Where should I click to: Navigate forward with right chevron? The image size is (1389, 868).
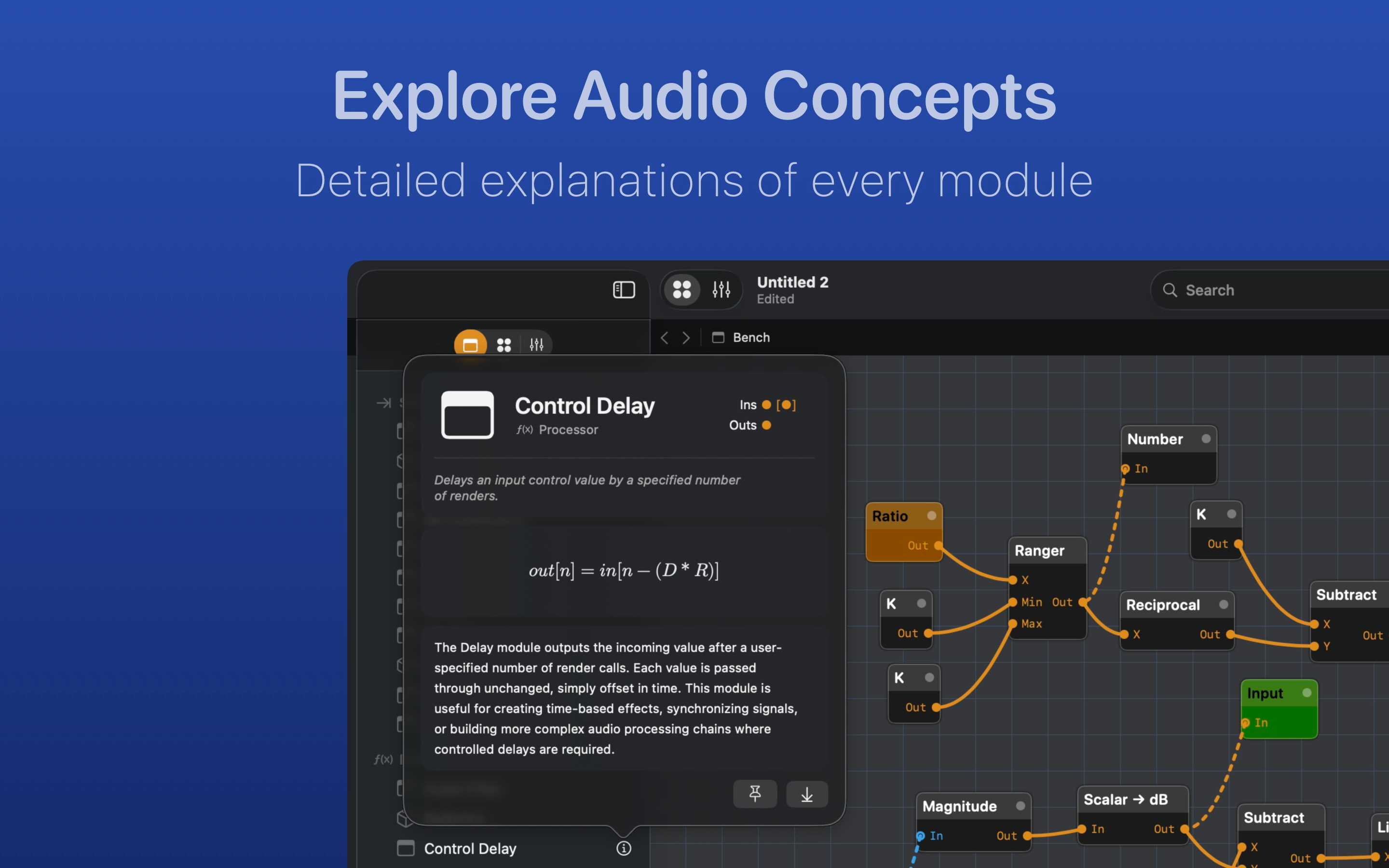point(686,338)
